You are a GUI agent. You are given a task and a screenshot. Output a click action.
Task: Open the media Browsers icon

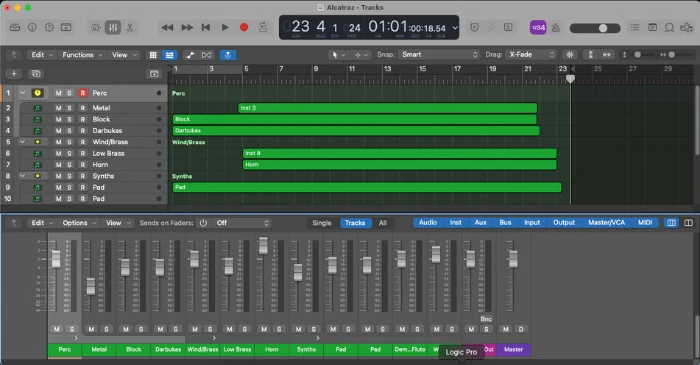coord(686,28)
